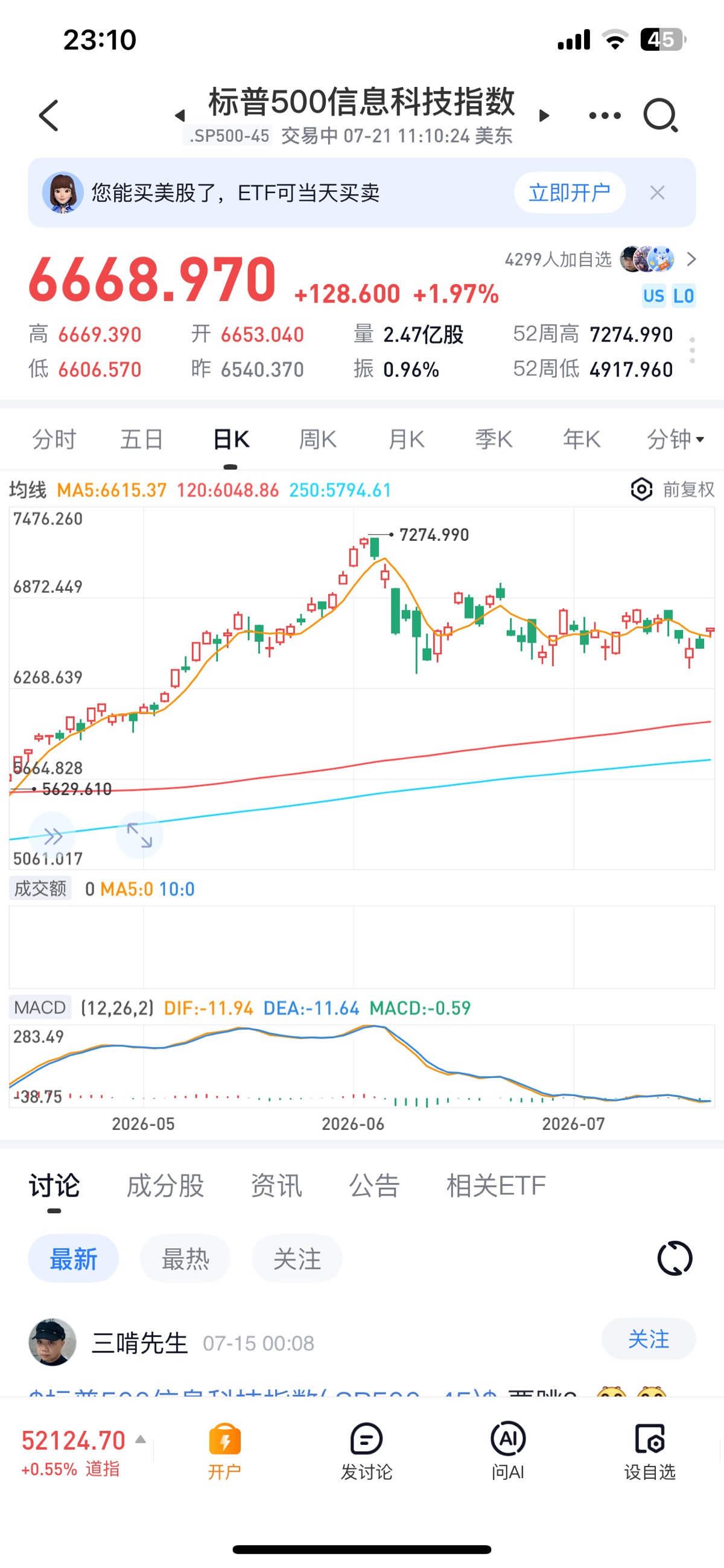The image size is (724, 1568).
Task: Switch the 成交额 indicator label
Action: click(40, 888)
